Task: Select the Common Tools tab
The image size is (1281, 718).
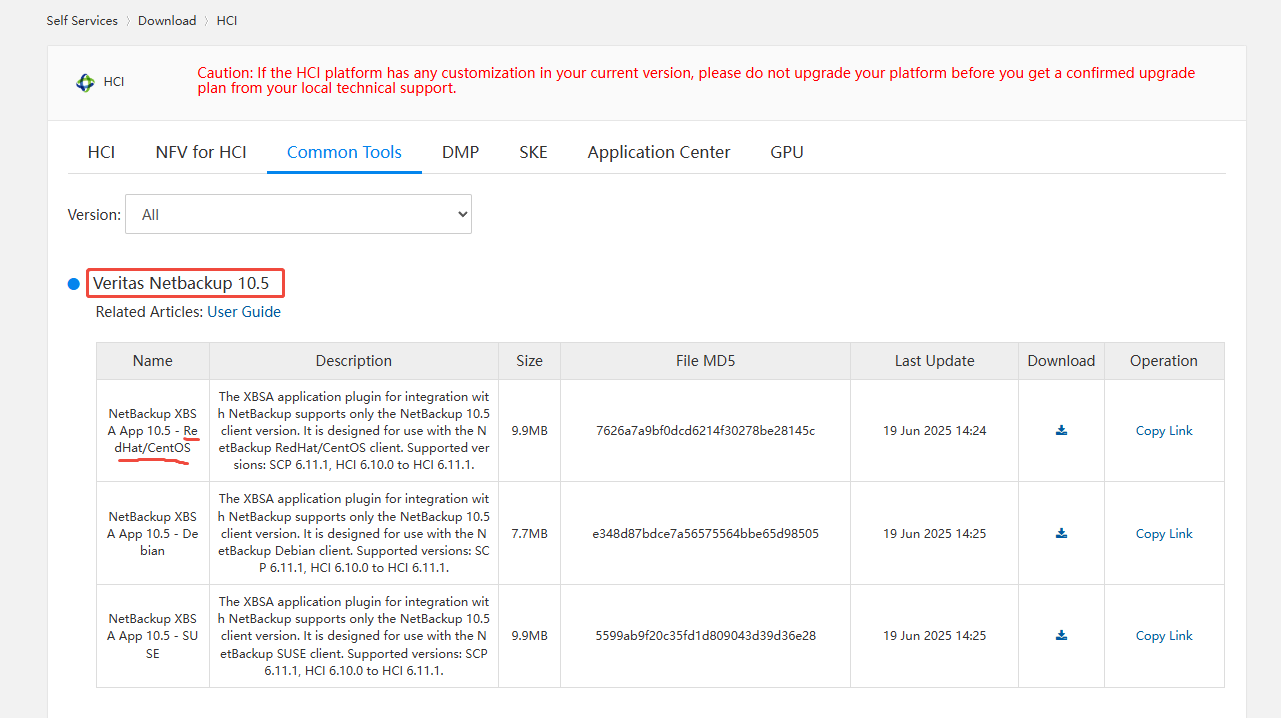Action: pos(344,152)
